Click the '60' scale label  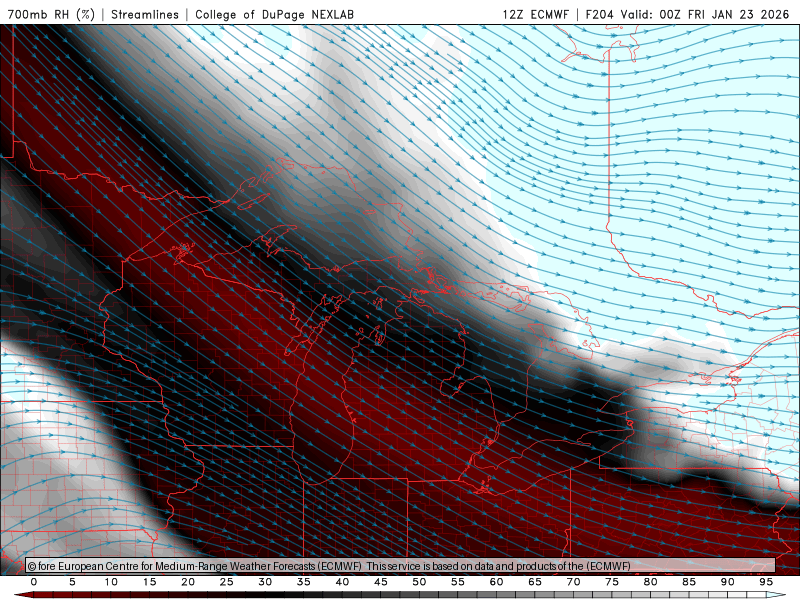coord(496,582)
